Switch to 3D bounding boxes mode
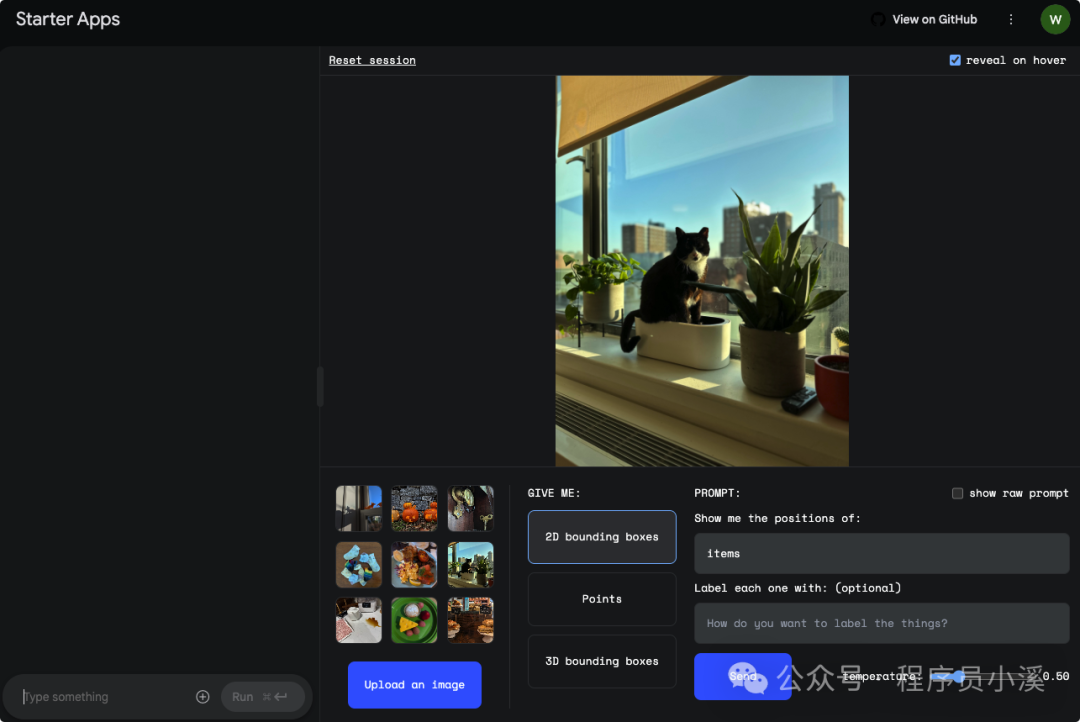This screenshot has height=722, width=1080. click(601, 661)
